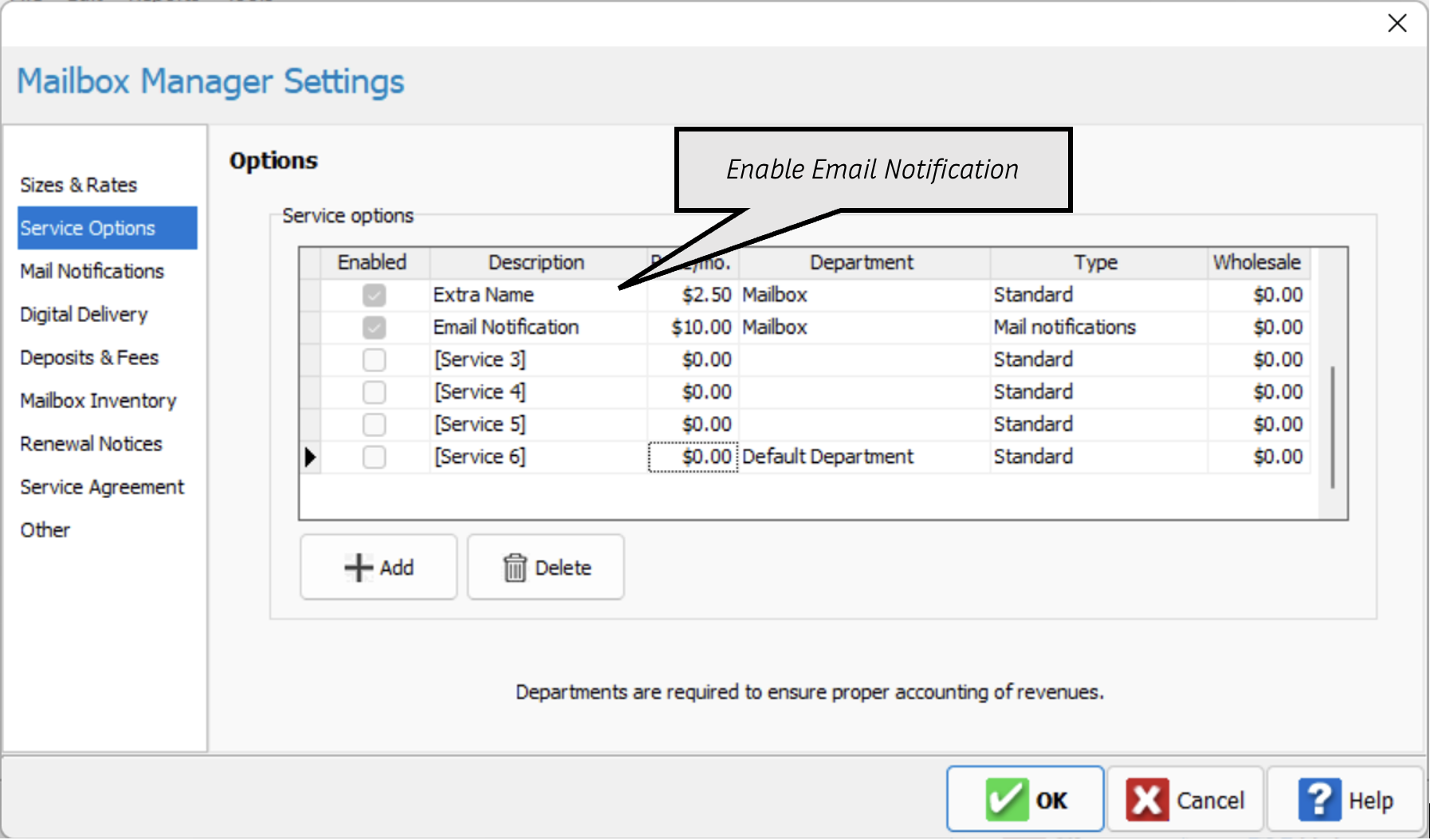Select the Mailbox department cell for Extra Name

[863, 296]
